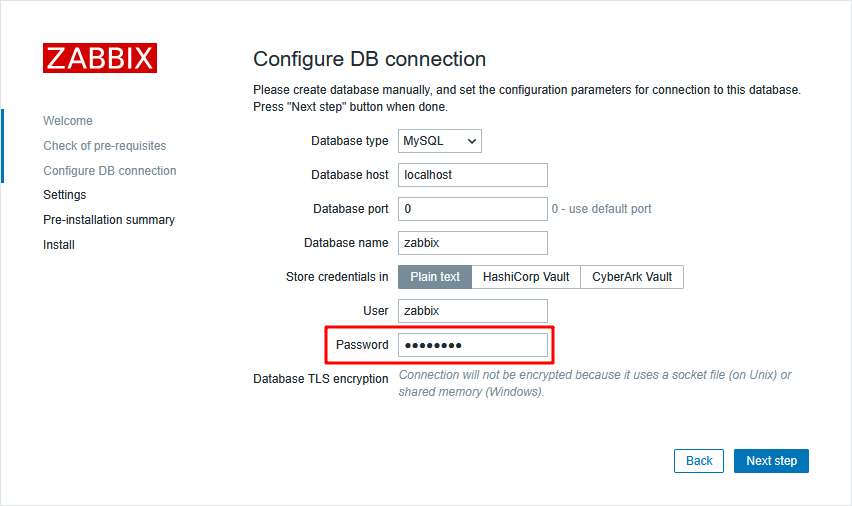
Task: Open the Welcome step in sidebar
Action: click(x=68, y=121)
